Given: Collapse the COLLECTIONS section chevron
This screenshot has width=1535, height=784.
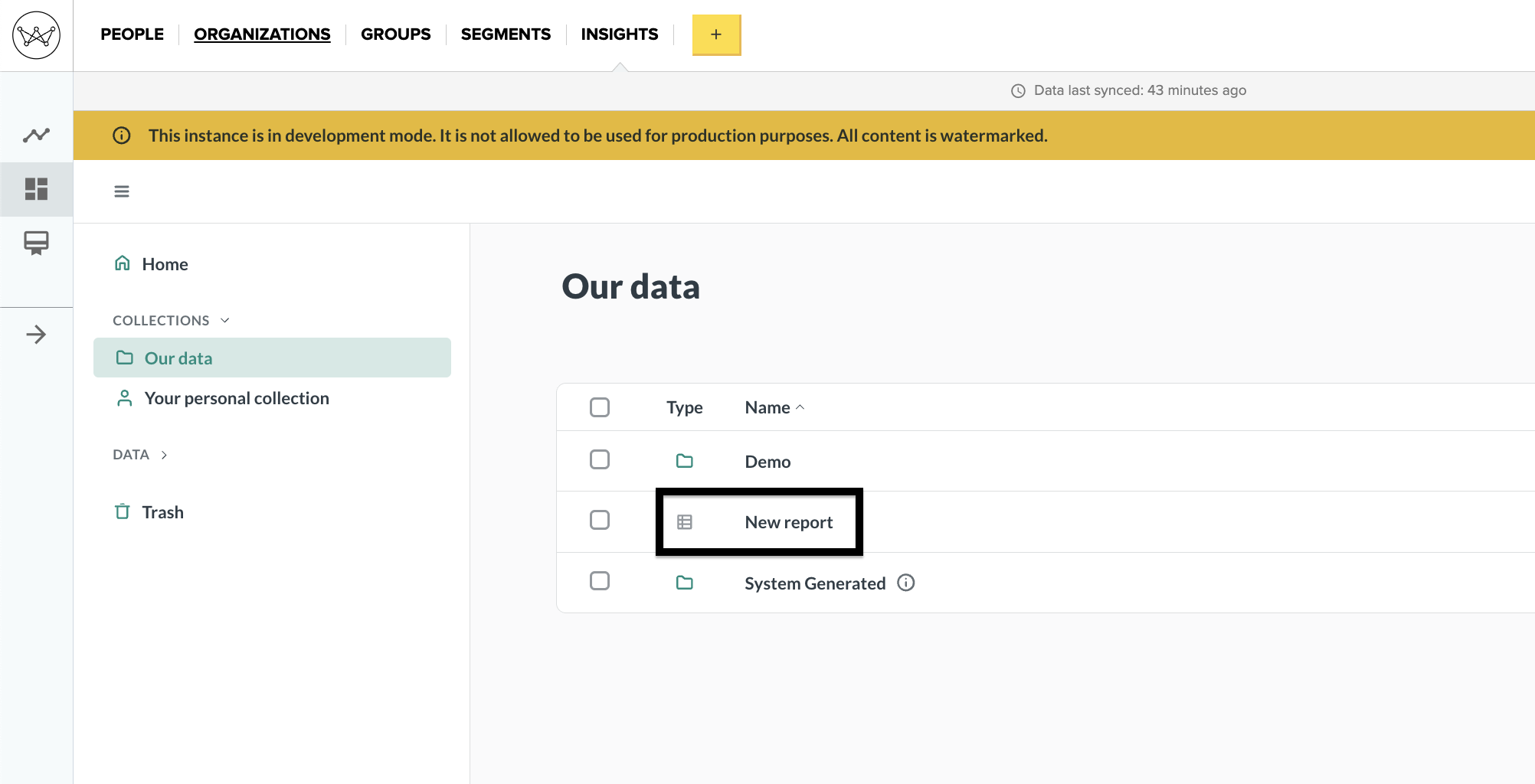Looking at the screenshot, I should (225, 320).
